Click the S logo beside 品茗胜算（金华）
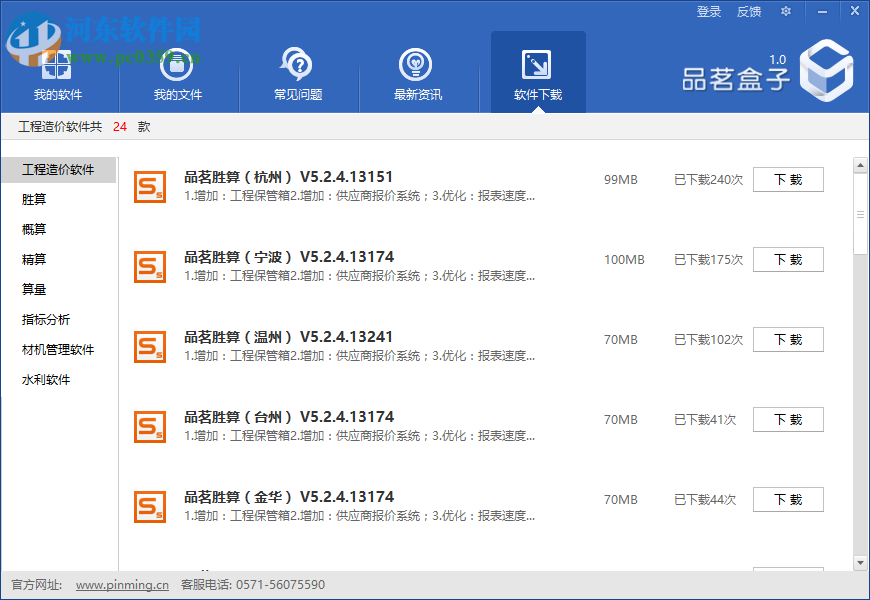 (150, 507)
